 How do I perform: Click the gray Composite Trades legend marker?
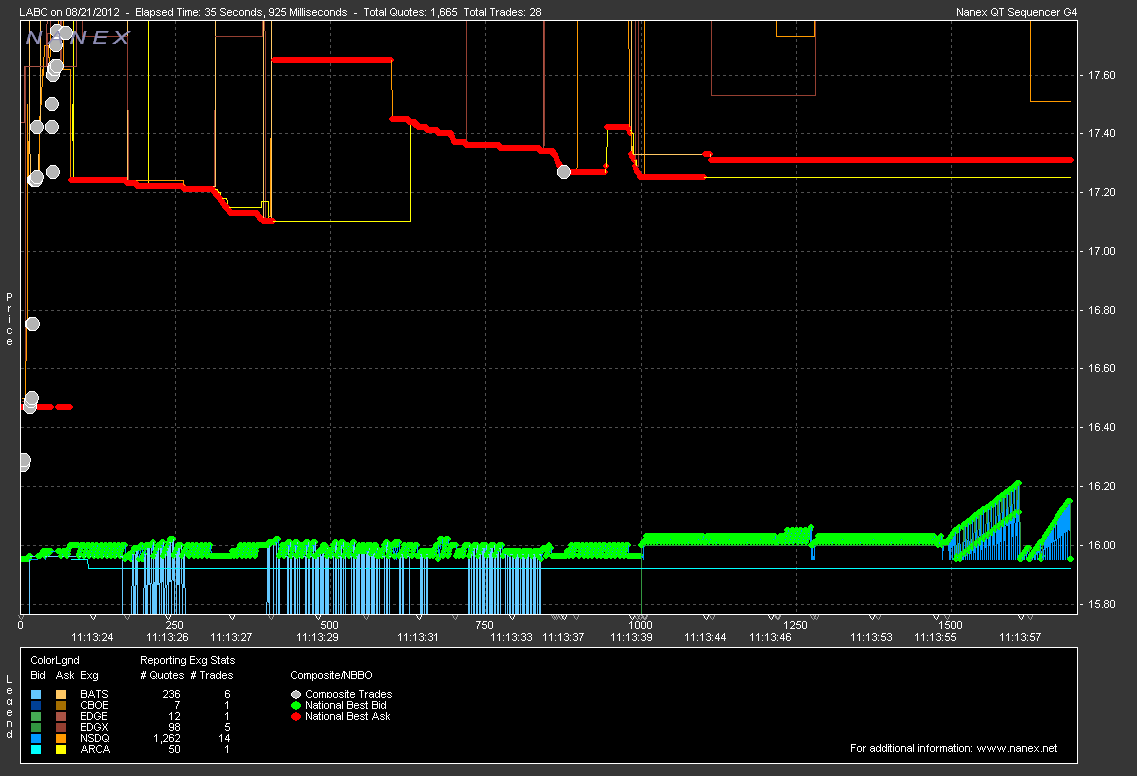point(296,694)
